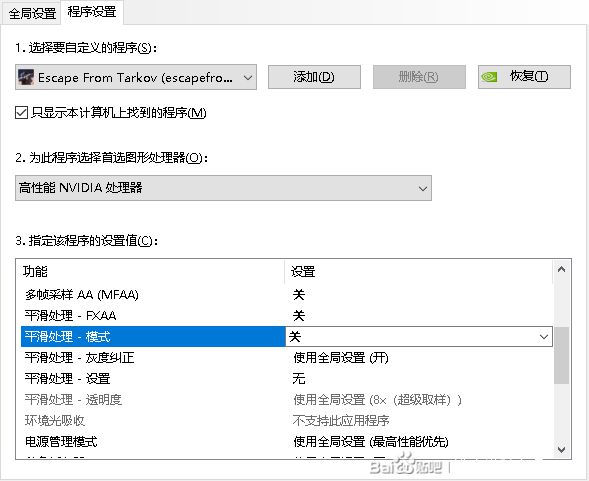Select the 程序设置 tab
The width and height of the screenshot is (589, 481).
[x=92, y=12]
